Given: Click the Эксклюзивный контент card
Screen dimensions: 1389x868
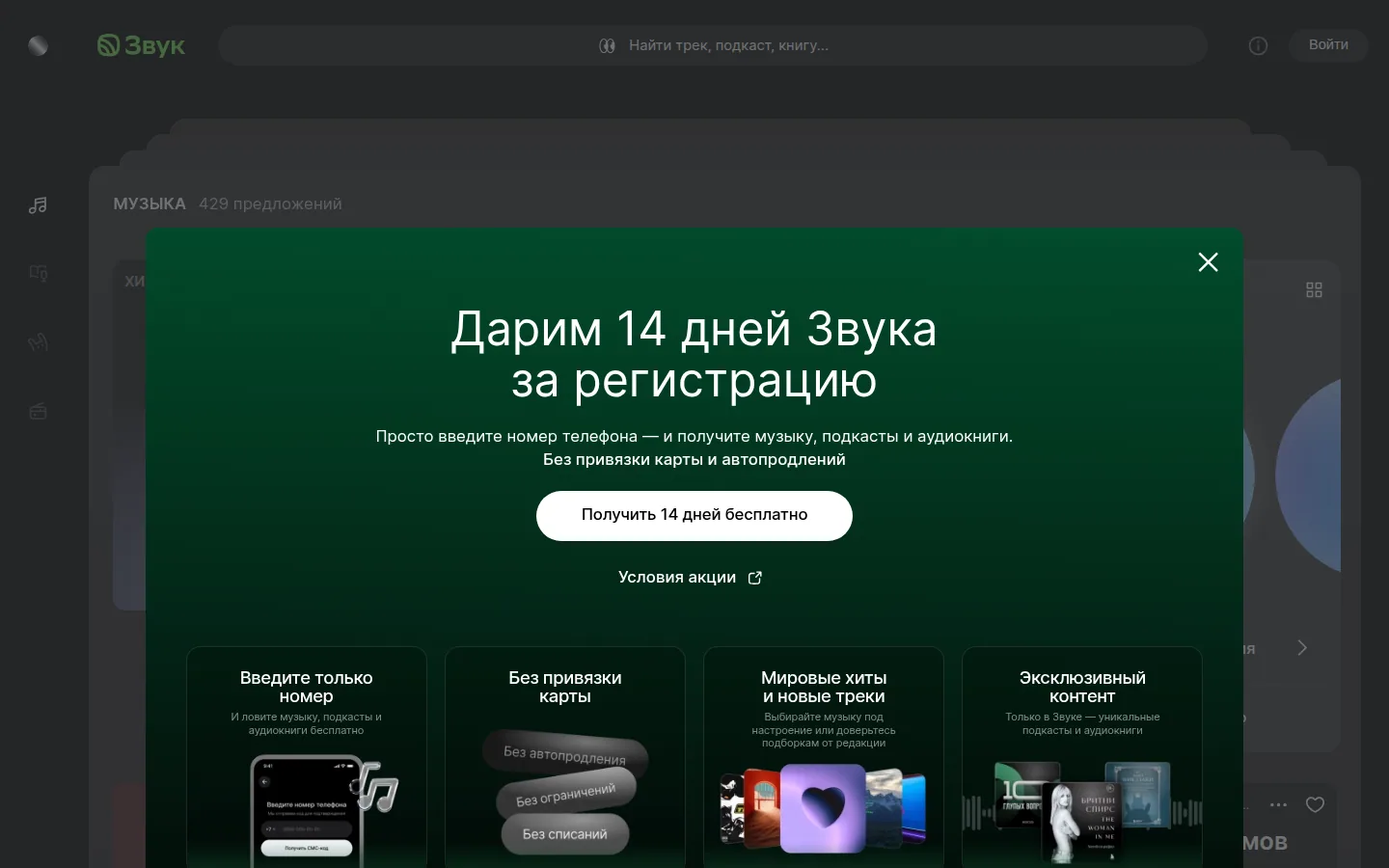Looking at the screenshot, I should [x=1082, y=757].
